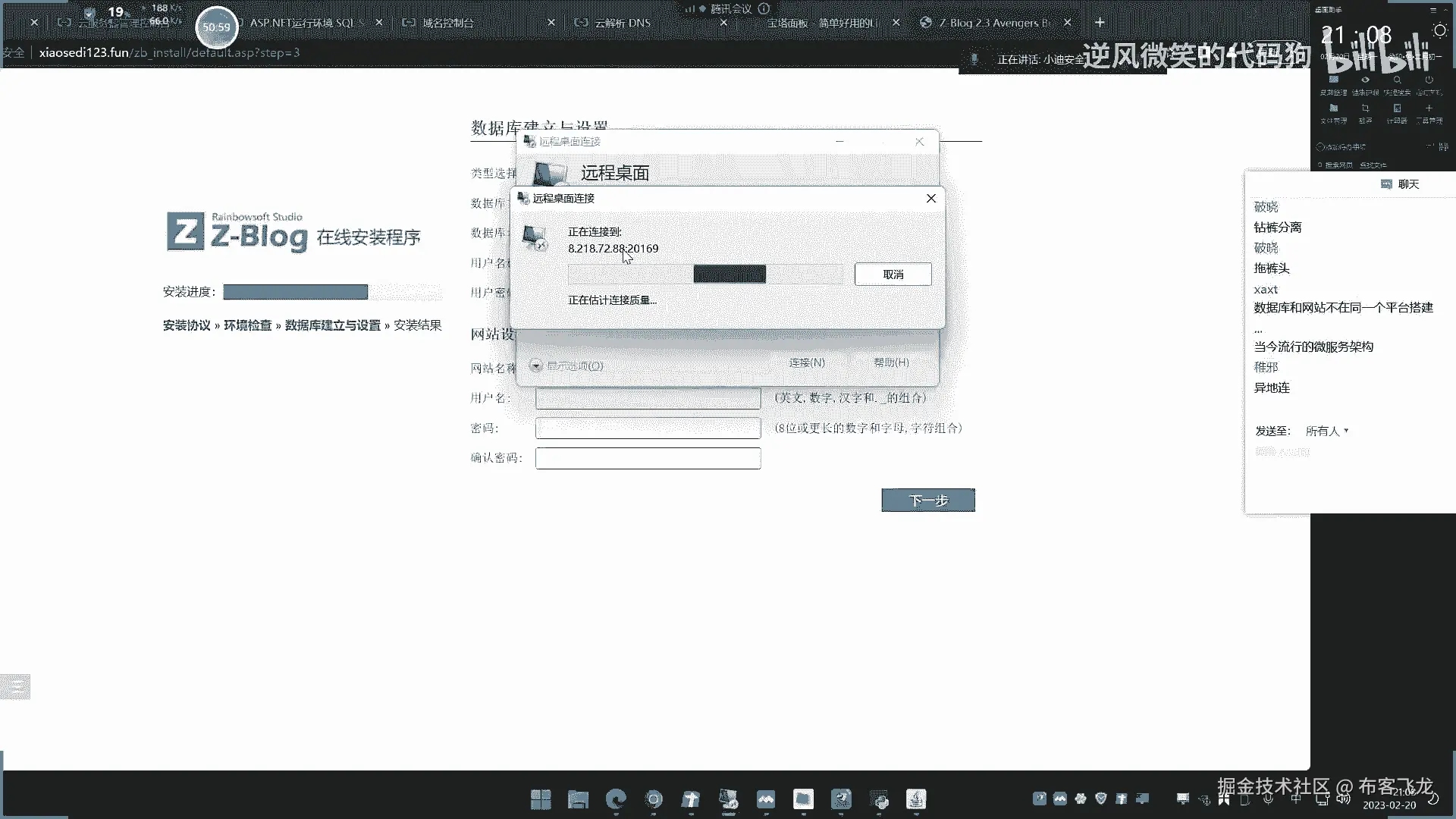This screenshot has height=819, width=1456.
Task: Expand 显示选项 in Remote Desktop window
Action: 536,366
